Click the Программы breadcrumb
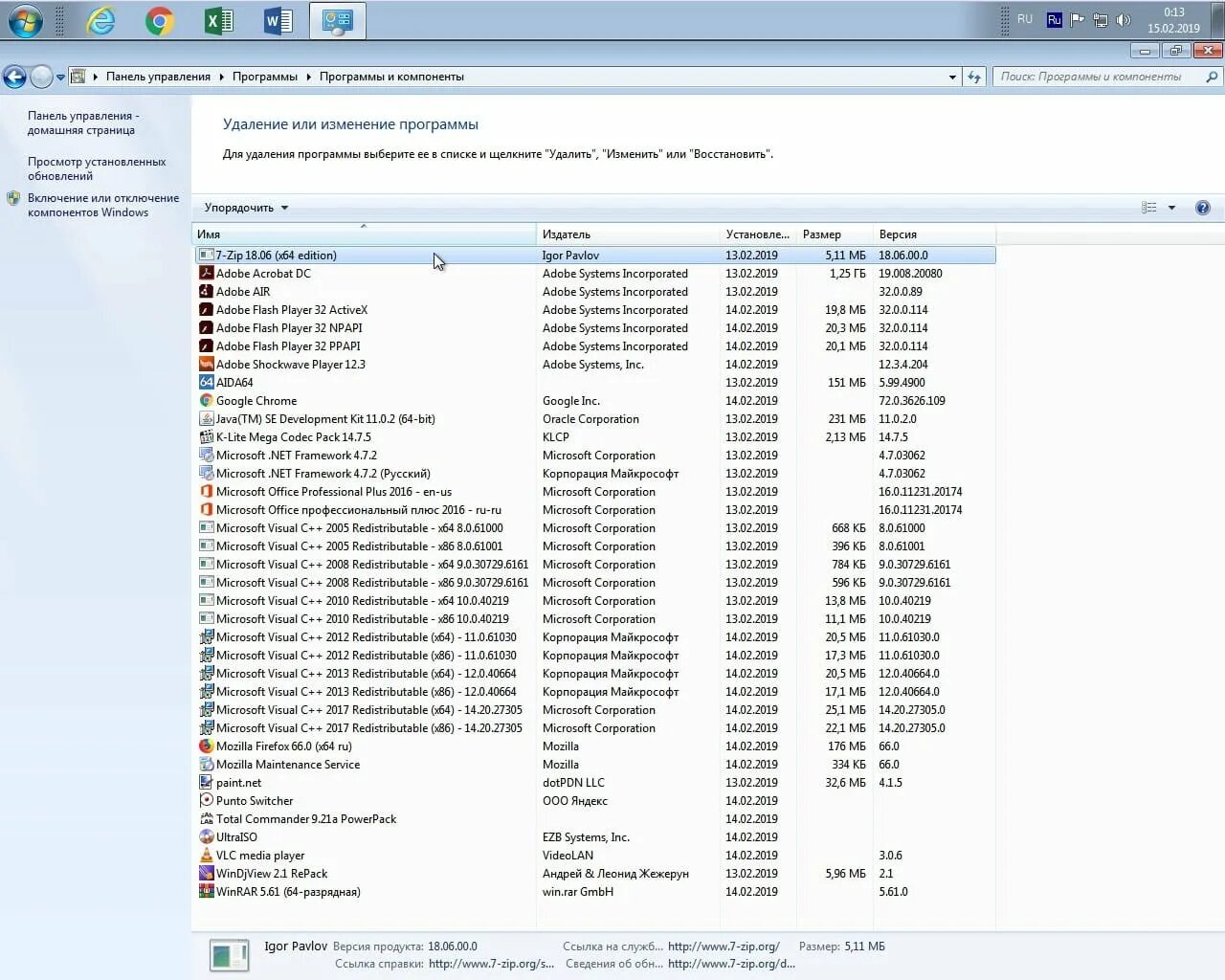 tap(265, 77)
